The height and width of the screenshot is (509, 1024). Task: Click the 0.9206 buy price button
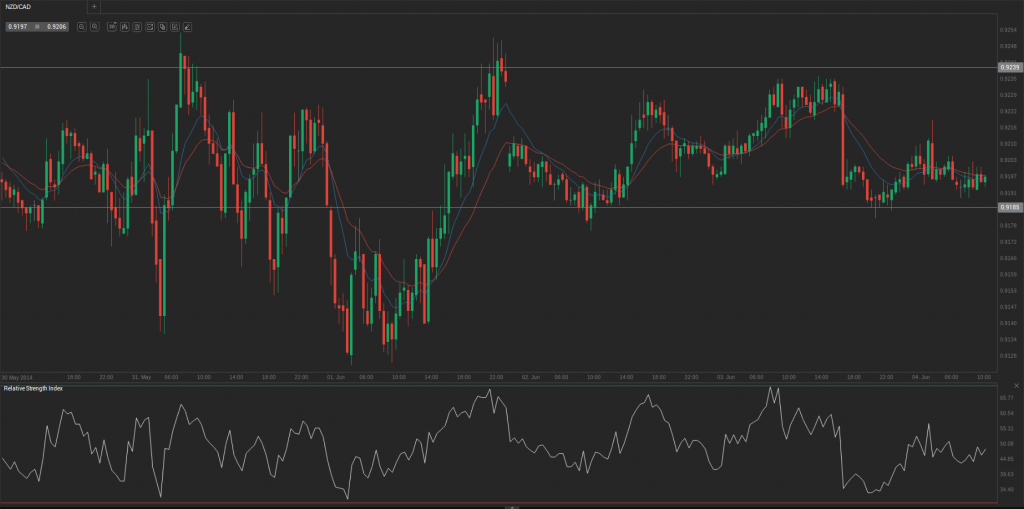pyautogui.click(x=56, y=26)
